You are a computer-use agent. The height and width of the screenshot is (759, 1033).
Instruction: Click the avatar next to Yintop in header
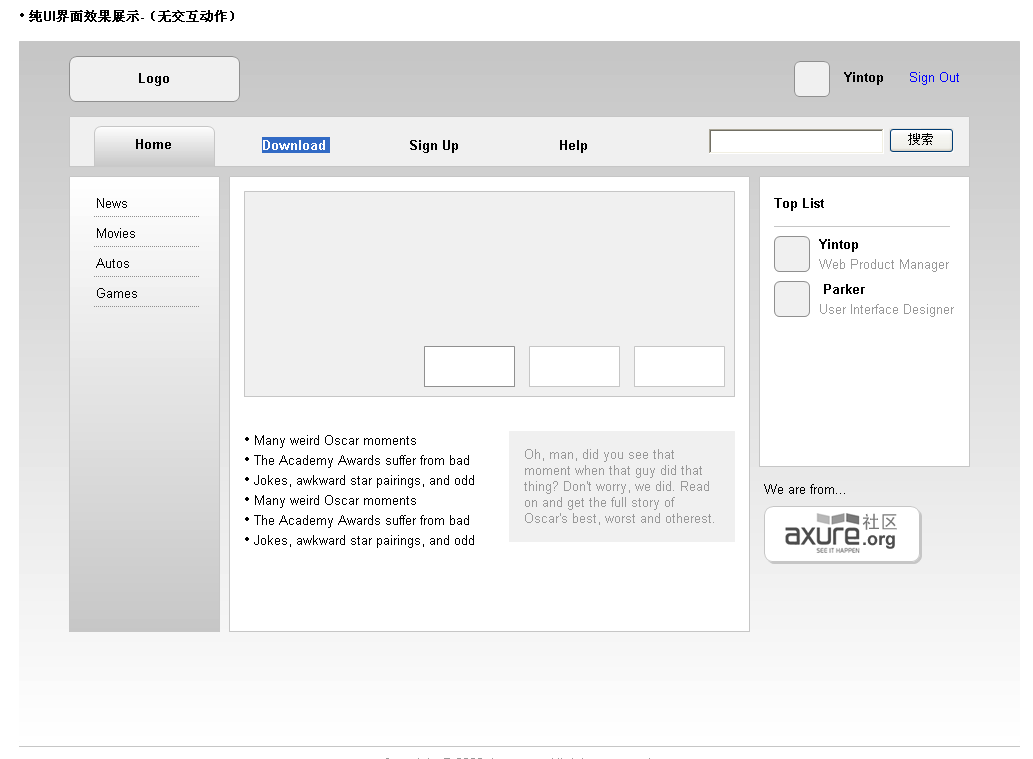point(811,79)
